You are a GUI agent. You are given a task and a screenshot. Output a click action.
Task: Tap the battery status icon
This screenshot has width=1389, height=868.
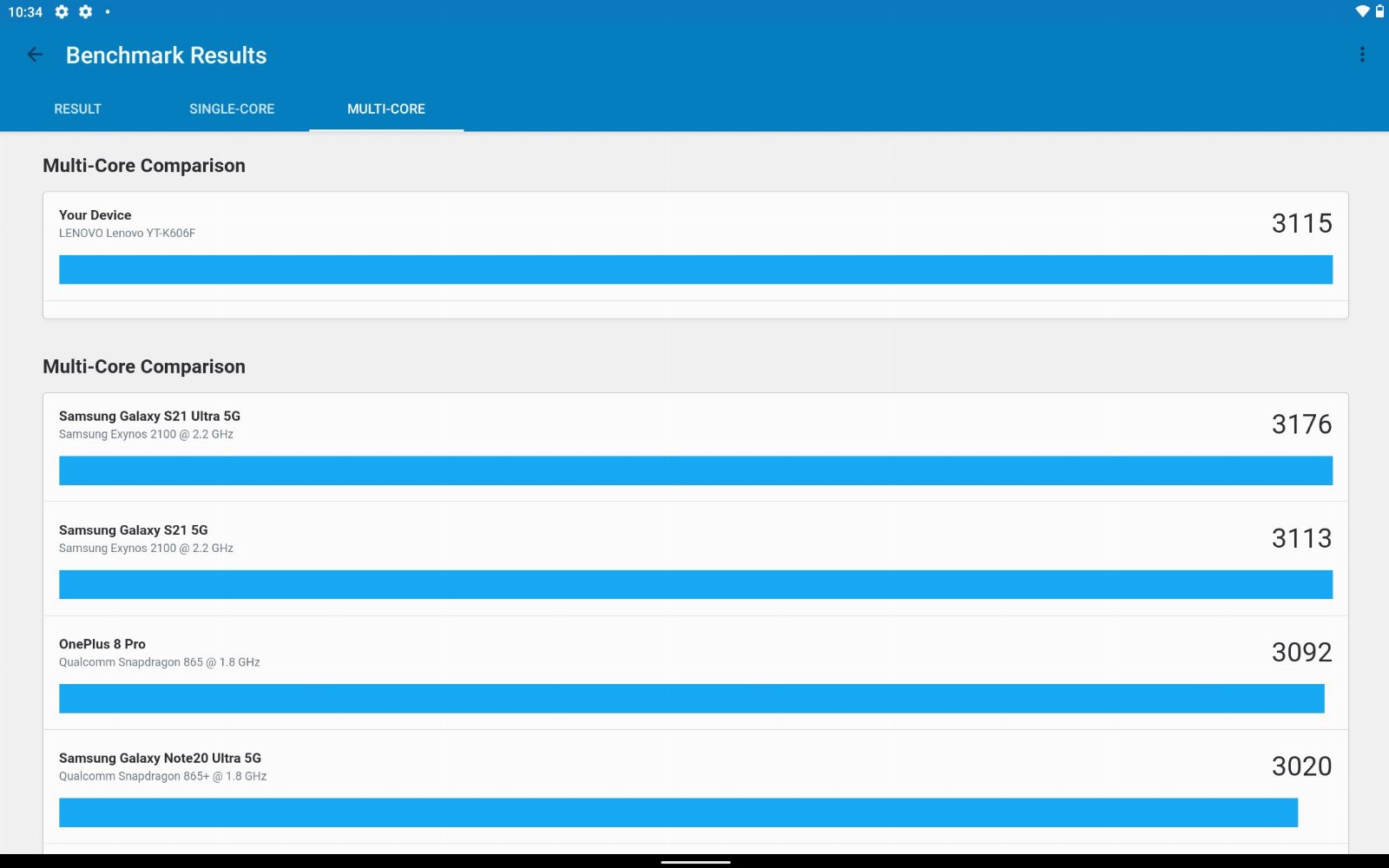click(1379, 11)
